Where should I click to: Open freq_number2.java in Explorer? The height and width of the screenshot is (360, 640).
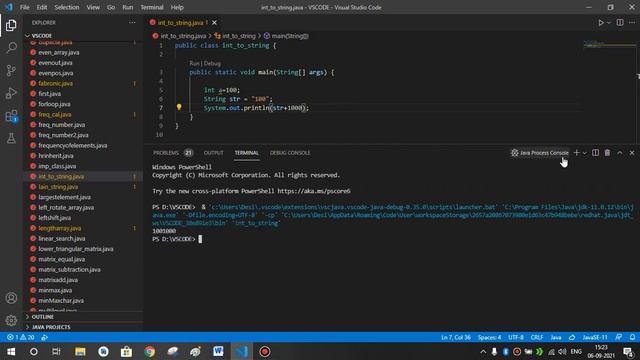click(63, 135)
